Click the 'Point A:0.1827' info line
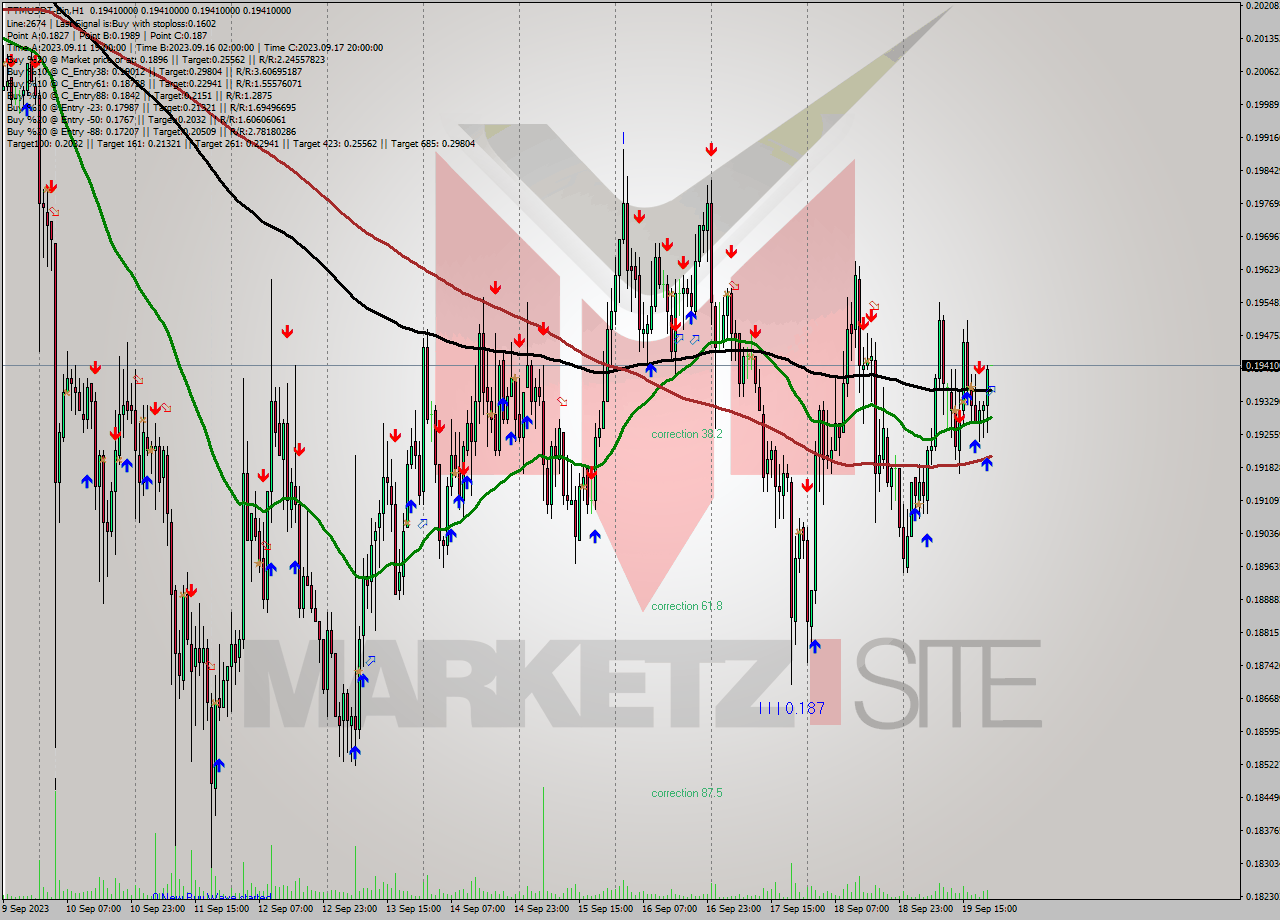The image size is (1280, 920). [107, 35]
